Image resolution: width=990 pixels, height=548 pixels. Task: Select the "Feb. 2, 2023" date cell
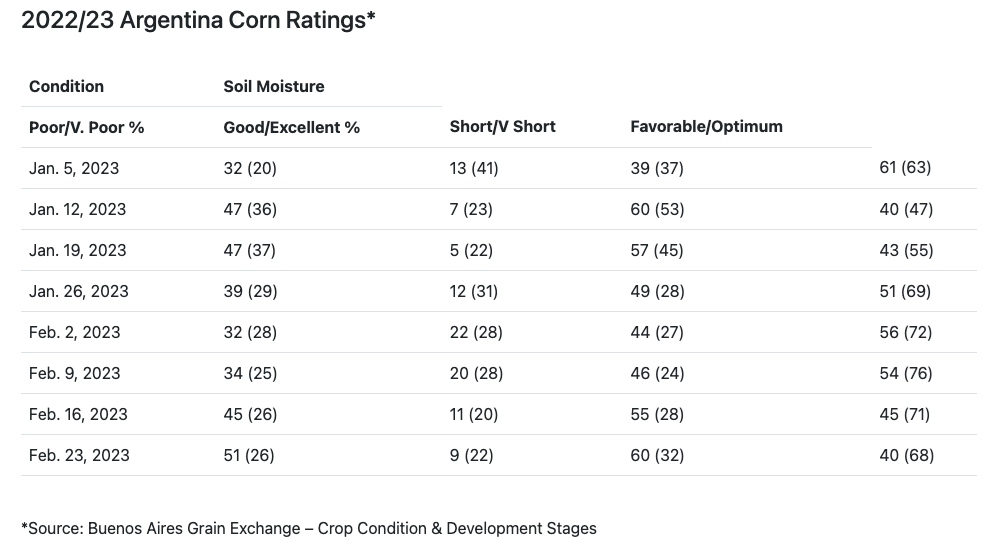click(75, 332)
